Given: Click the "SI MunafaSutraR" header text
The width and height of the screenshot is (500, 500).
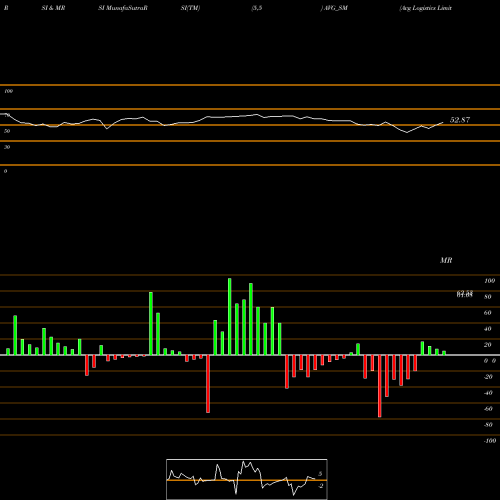Looking at the screenshot, I should [x=123, y=8].
